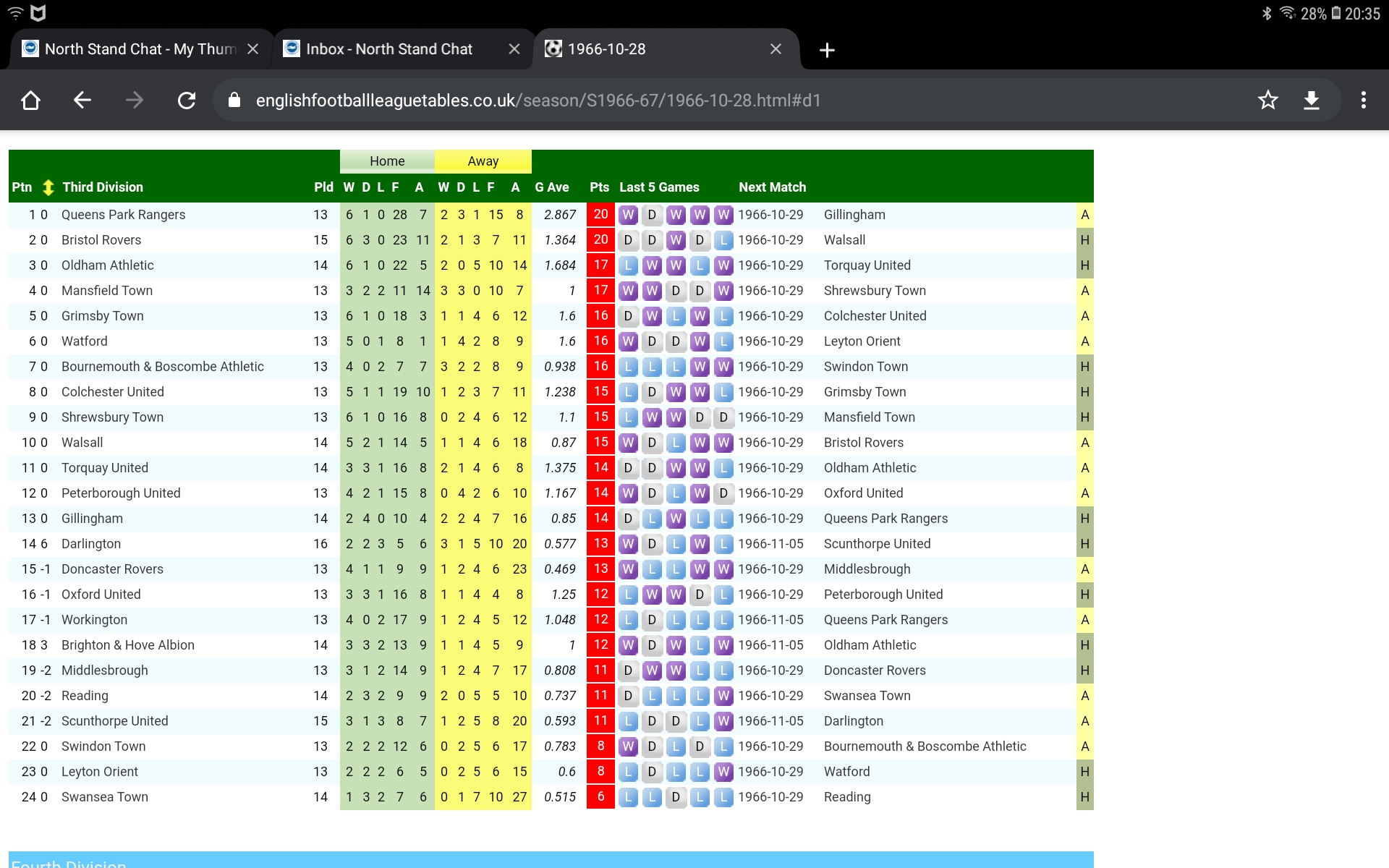Click Doncaster Rovers team name in row 15

[x=112, y=569]
